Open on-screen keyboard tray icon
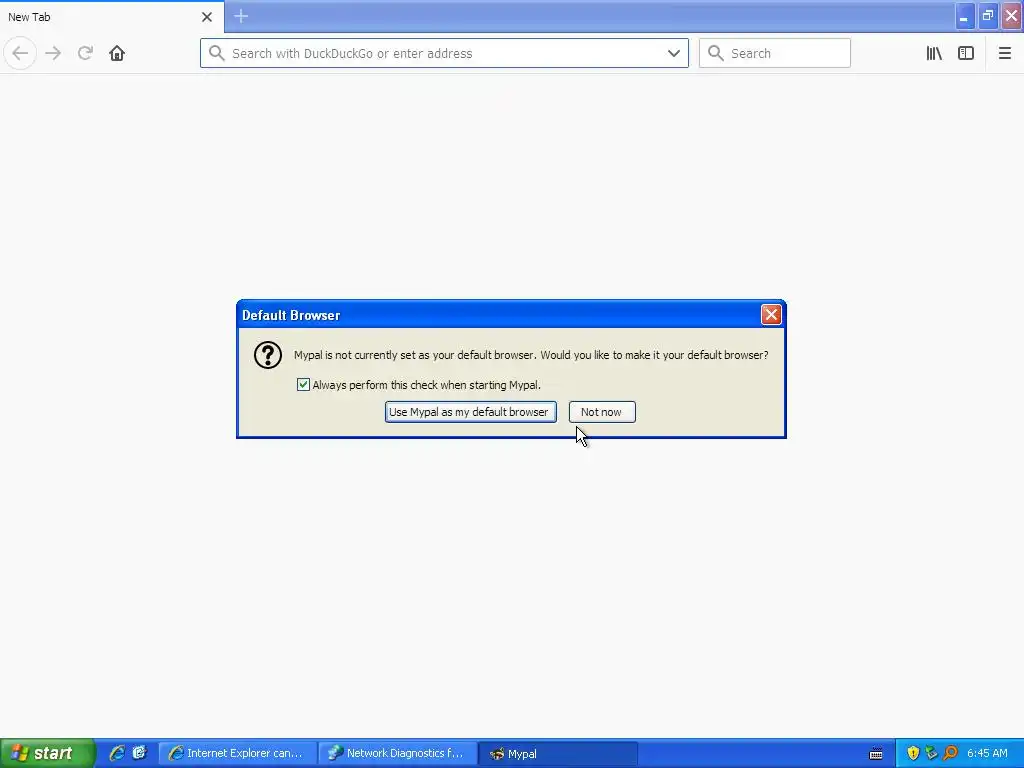 pyautogui.click(x=876, y=754)
